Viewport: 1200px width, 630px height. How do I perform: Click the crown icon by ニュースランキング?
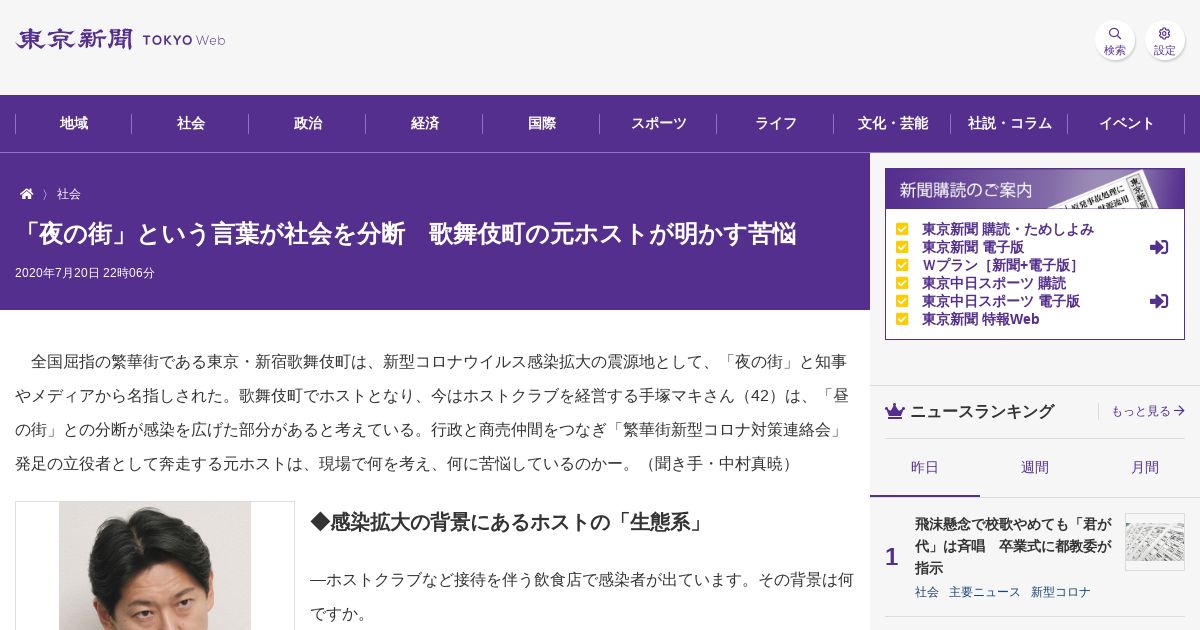coord(895,411)
